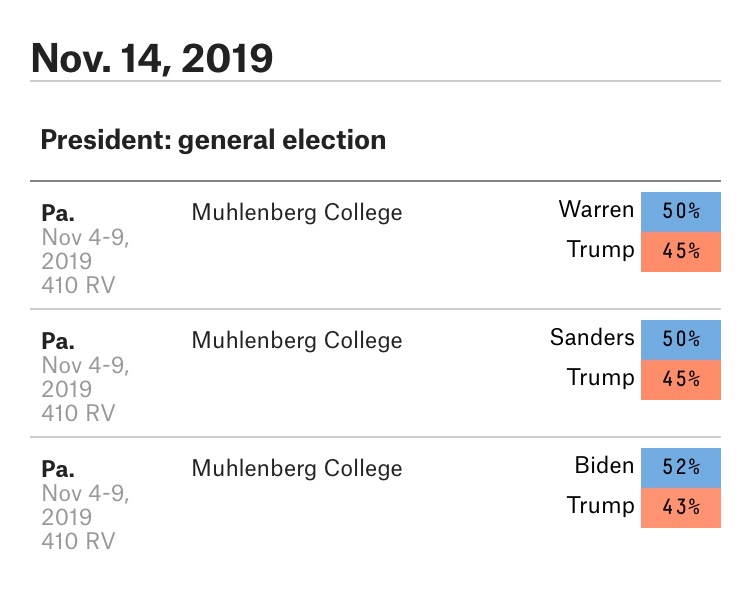Select Trump's red 45% box under Sanders

[680, 379]
